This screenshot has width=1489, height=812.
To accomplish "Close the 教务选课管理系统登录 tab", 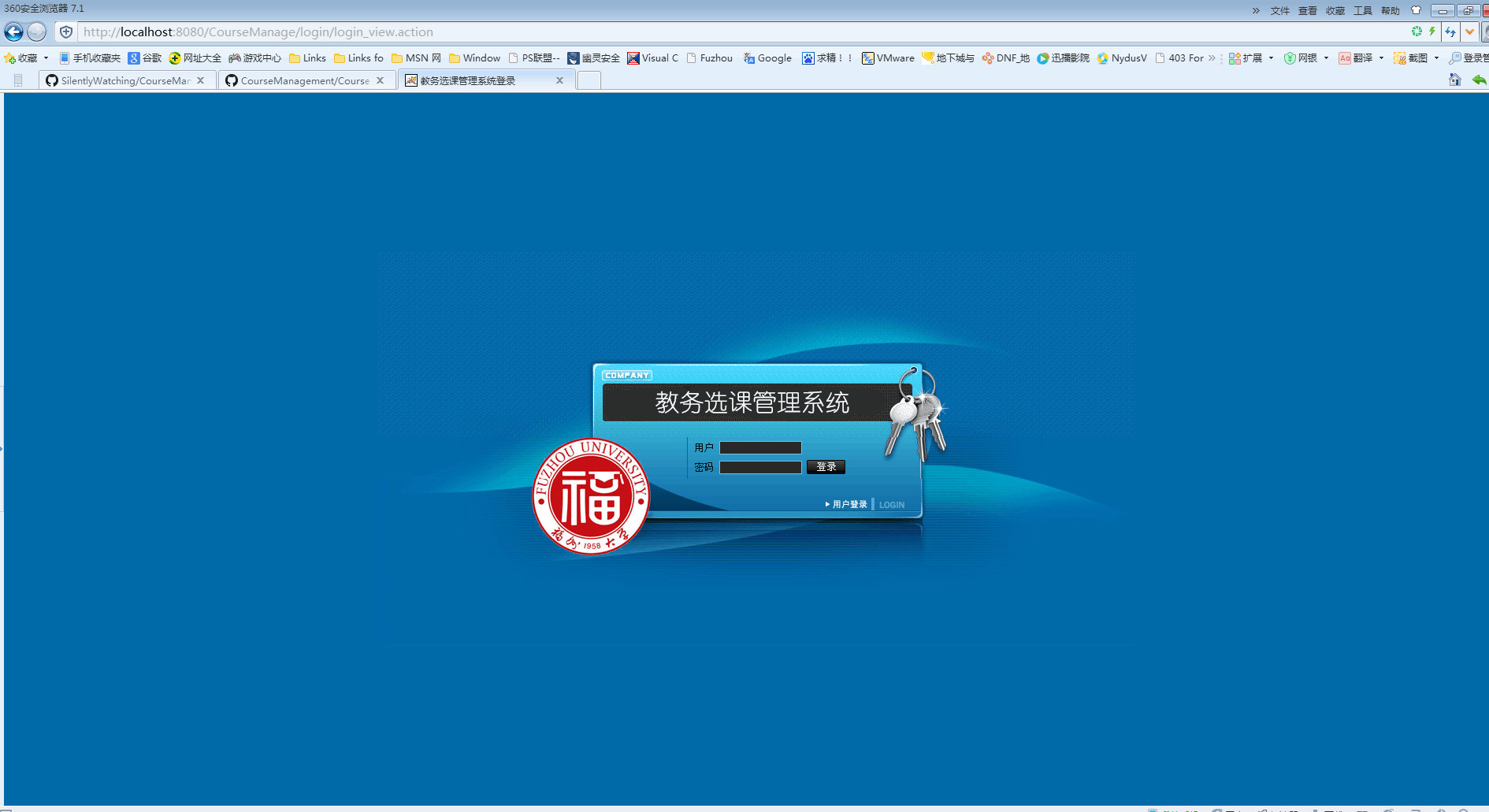I will coord(560,80).
